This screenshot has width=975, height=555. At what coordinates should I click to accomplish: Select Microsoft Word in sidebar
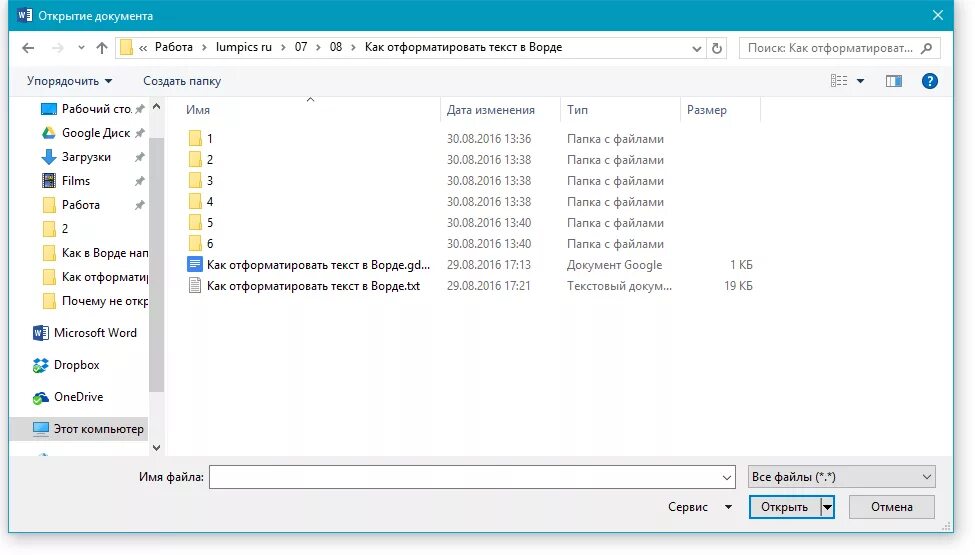85,333
